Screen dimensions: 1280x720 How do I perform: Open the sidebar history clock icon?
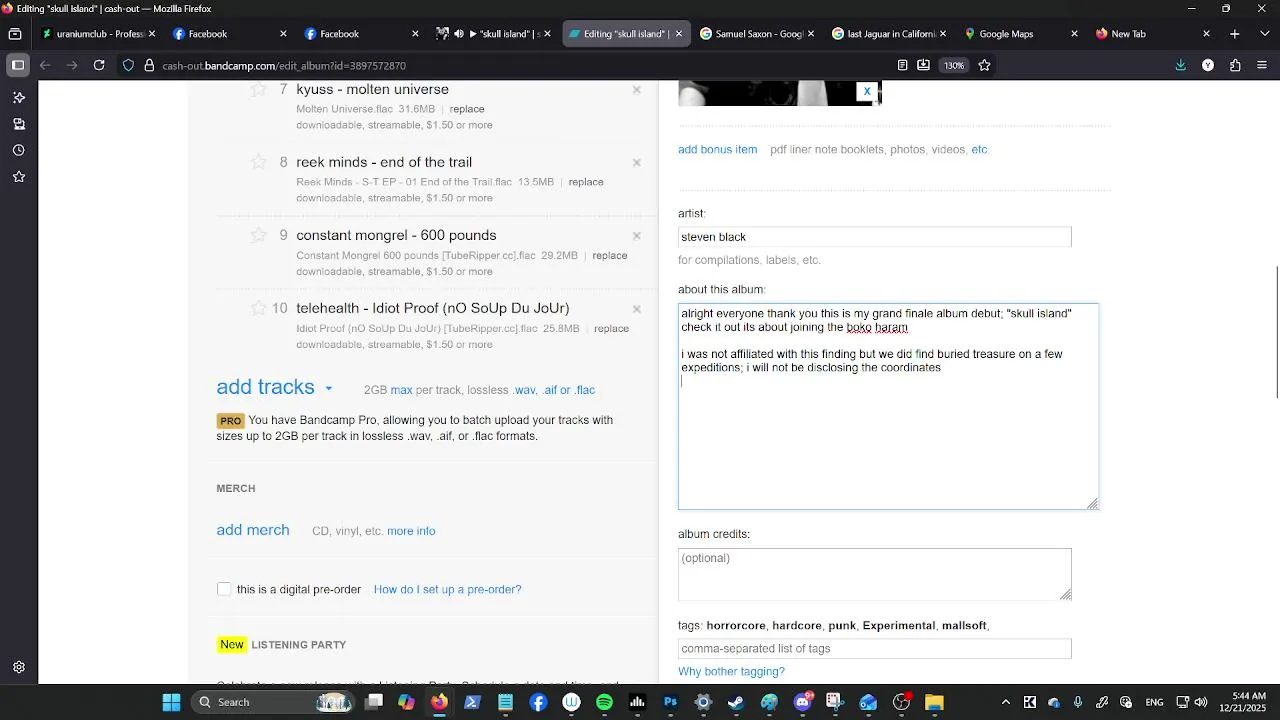[18, 151]
